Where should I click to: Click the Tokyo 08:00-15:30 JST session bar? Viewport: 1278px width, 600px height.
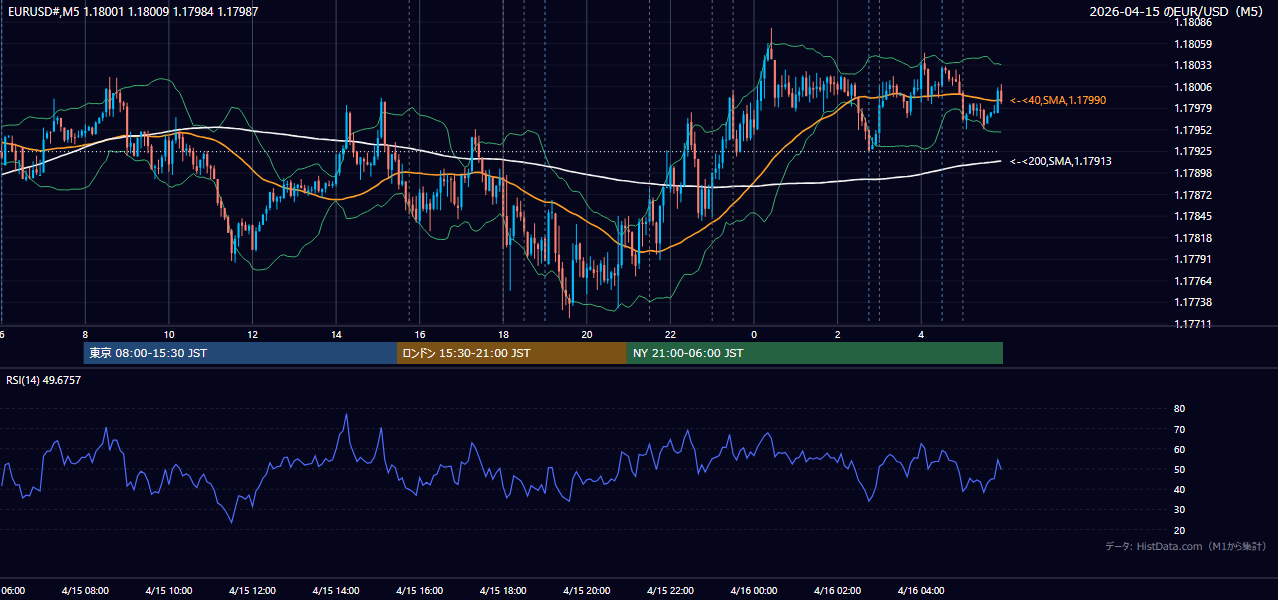[240, 353]
